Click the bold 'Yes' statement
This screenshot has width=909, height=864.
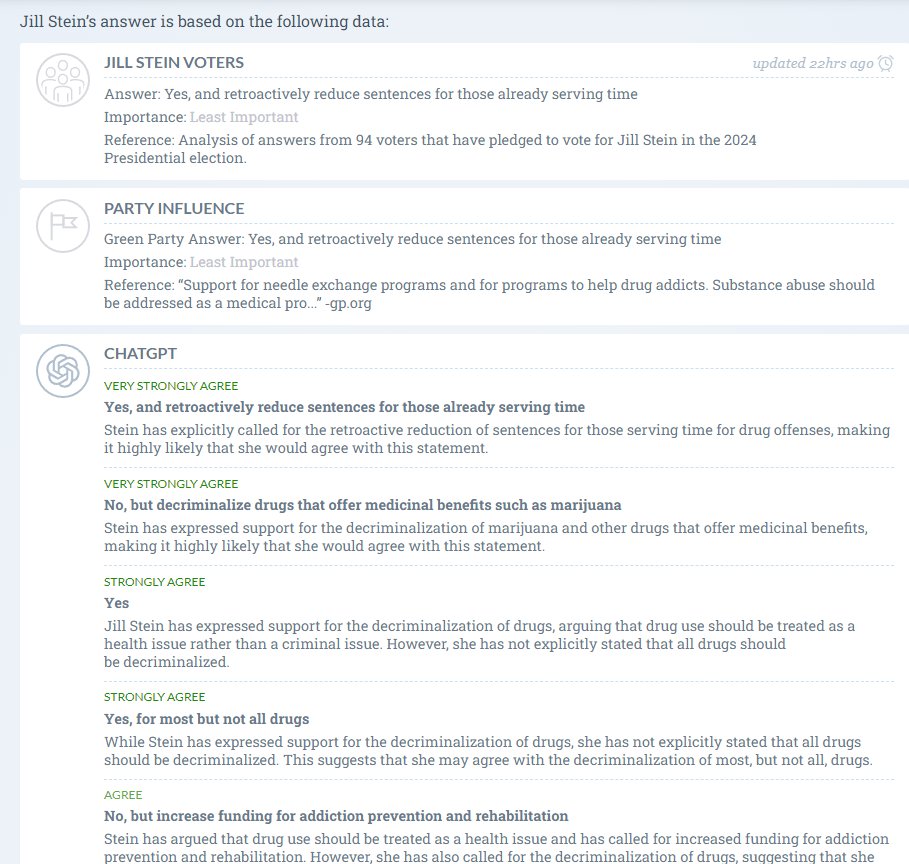pyautogui.click(x=117, y=603)
